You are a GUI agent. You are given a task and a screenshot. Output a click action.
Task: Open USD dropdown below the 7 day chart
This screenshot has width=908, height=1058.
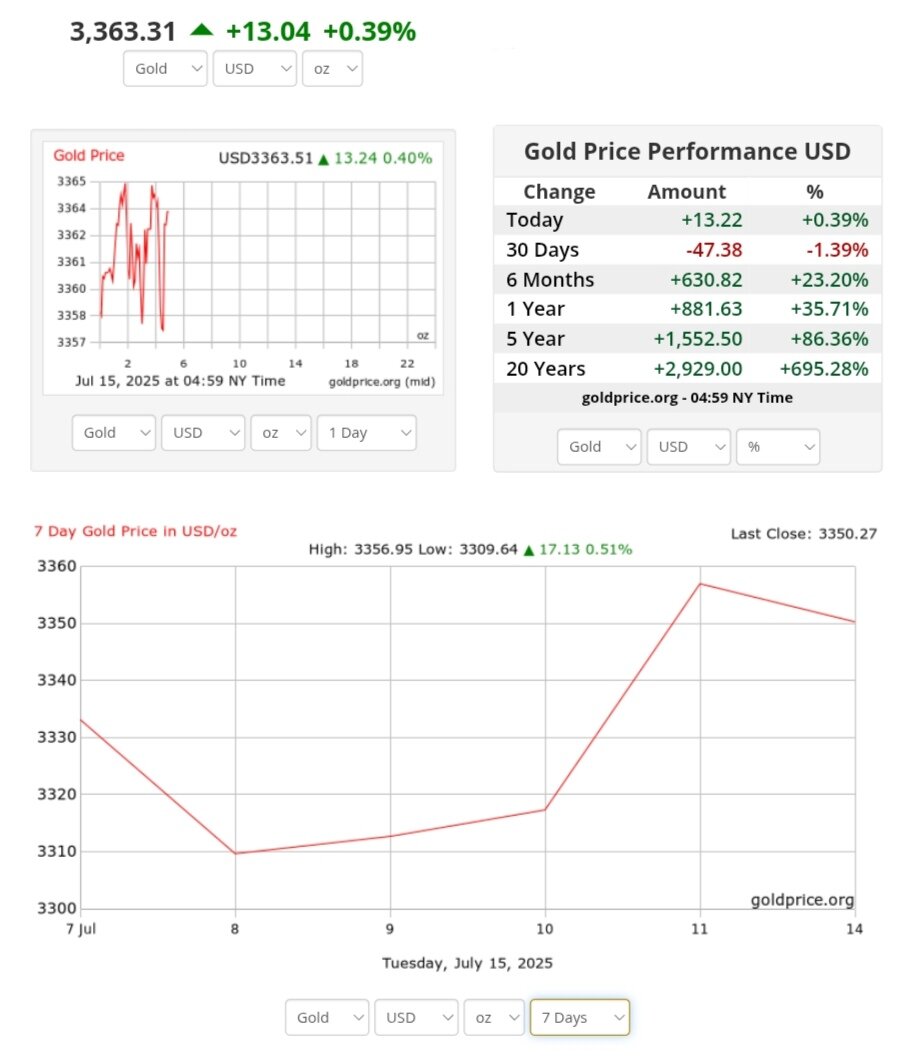[x=416, y=1017]
